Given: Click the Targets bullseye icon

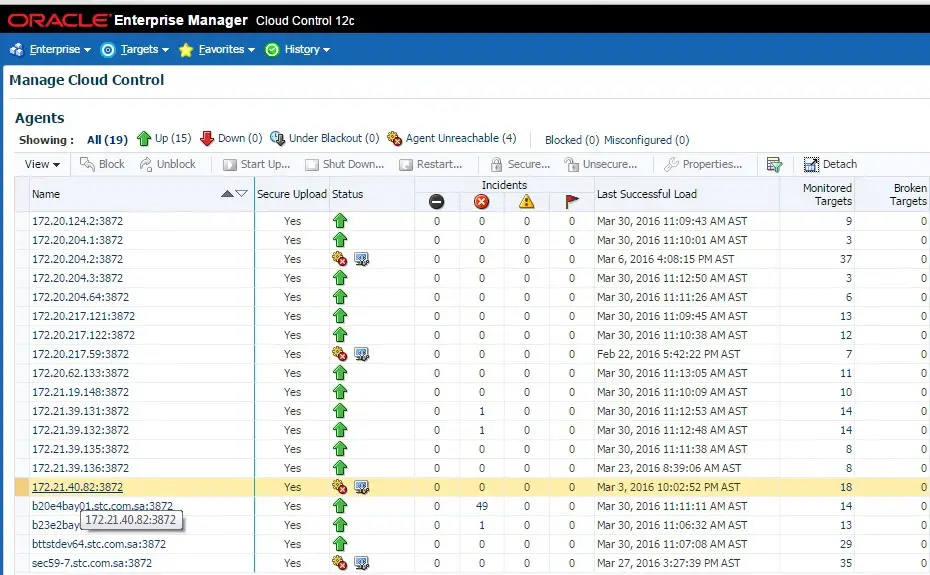Looking at the screenshot, I should tap(108, 50).
